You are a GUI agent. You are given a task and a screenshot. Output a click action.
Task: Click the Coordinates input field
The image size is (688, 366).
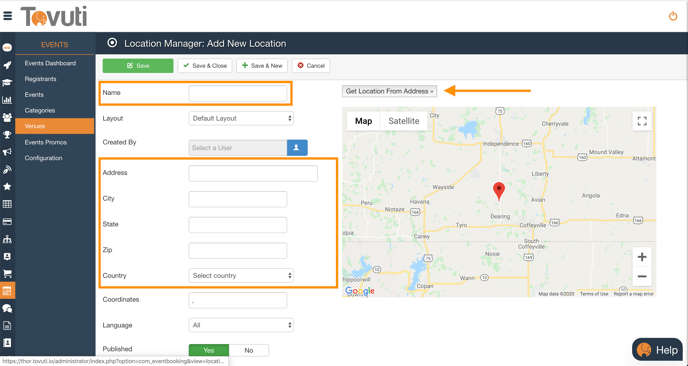(x=238, y=301)
